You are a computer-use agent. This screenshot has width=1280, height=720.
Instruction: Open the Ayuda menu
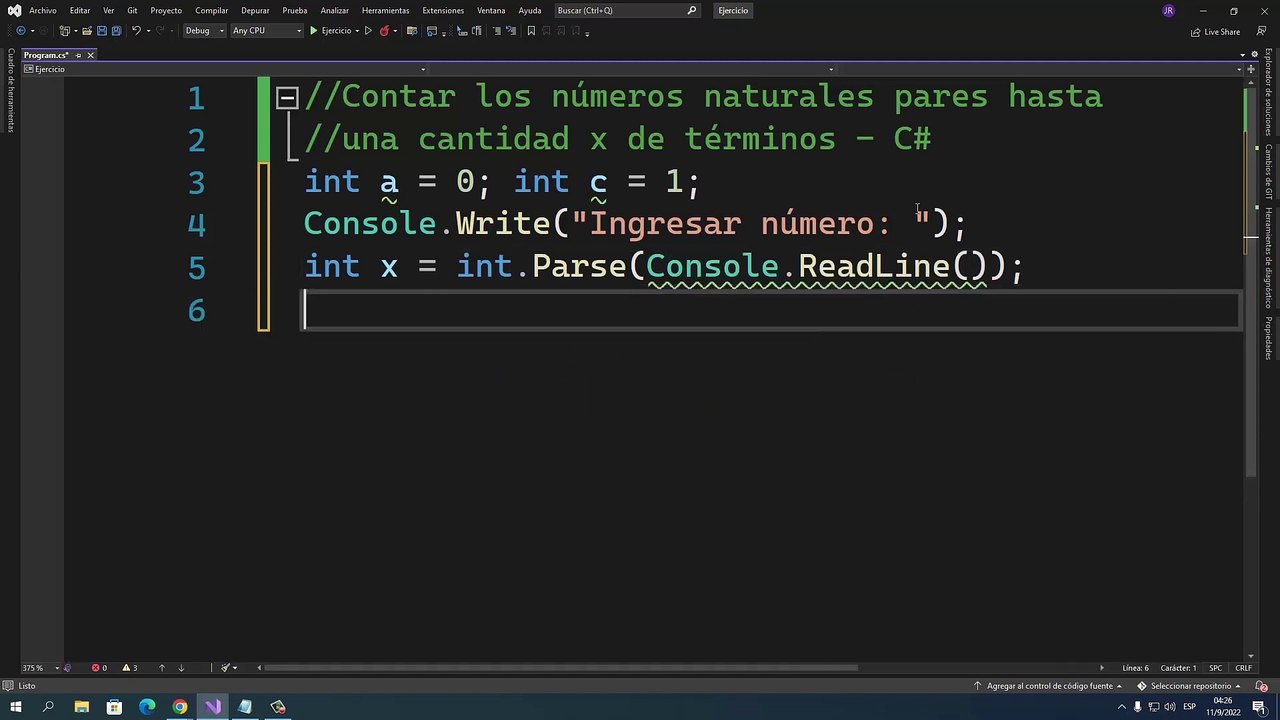click(530, 10)
